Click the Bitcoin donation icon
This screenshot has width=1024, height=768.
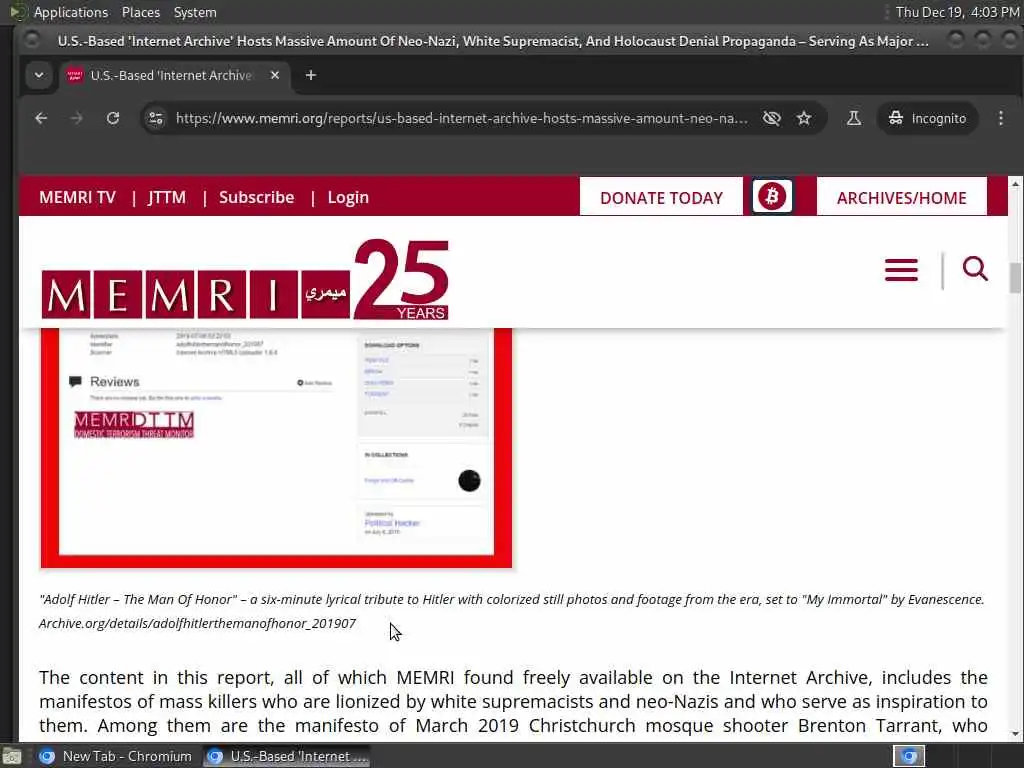click(772, 196)
